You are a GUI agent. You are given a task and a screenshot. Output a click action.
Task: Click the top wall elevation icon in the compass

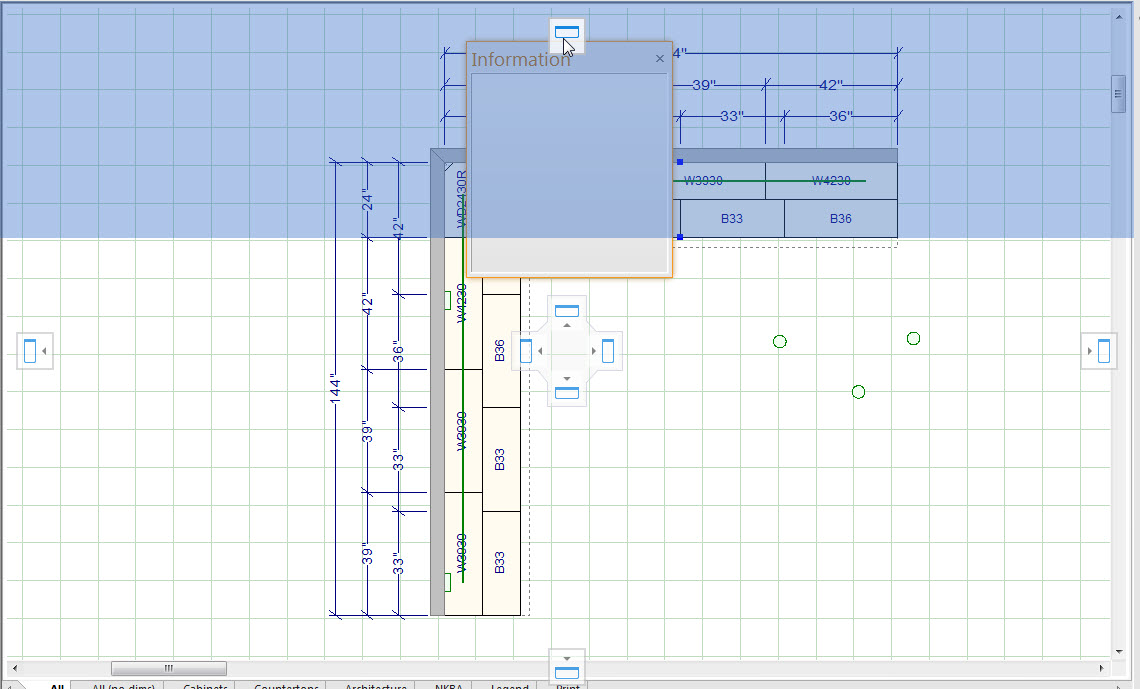(567, 31)
